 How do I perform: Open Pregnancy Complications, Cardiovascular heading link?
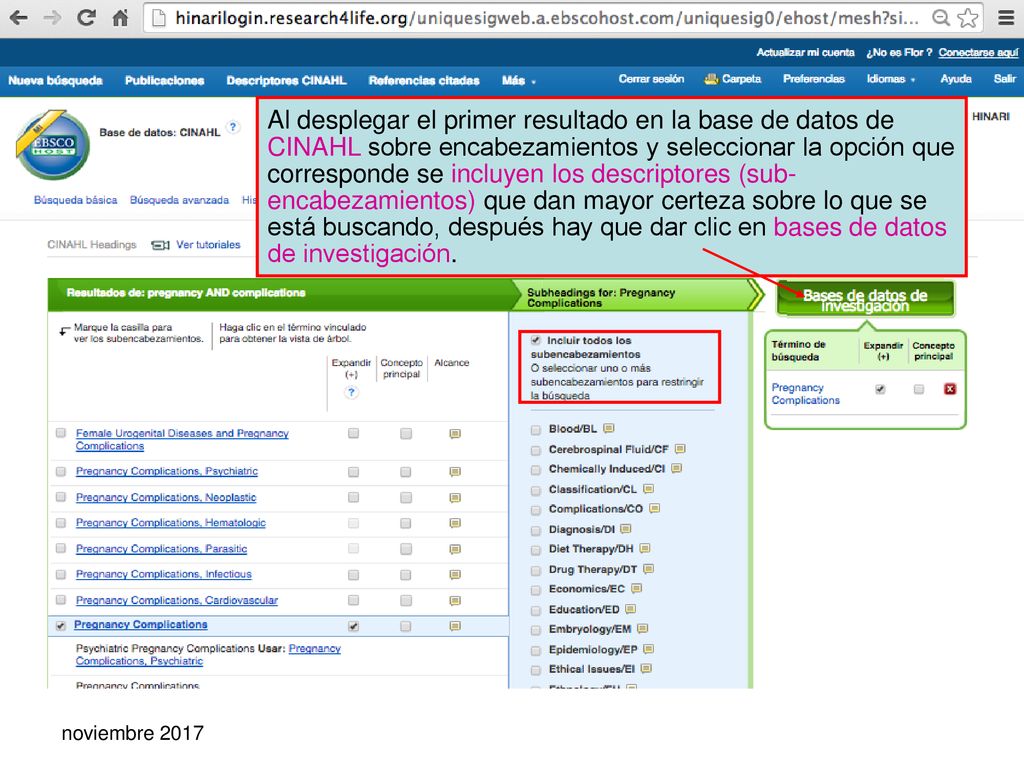[x=177, y=600]
